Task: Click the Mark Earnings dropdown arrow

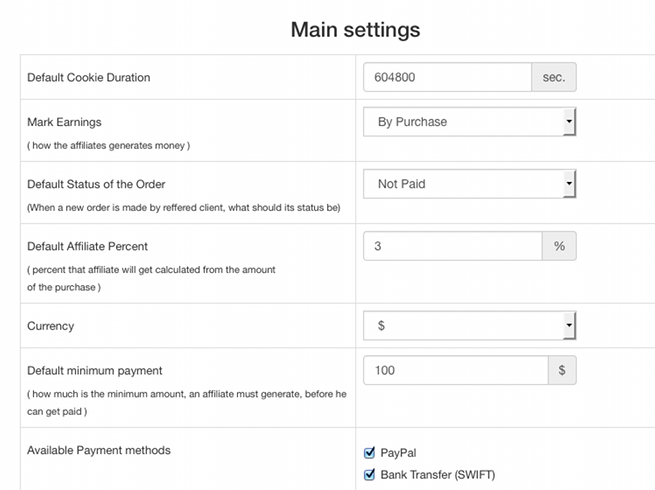Action: (569, 122)
